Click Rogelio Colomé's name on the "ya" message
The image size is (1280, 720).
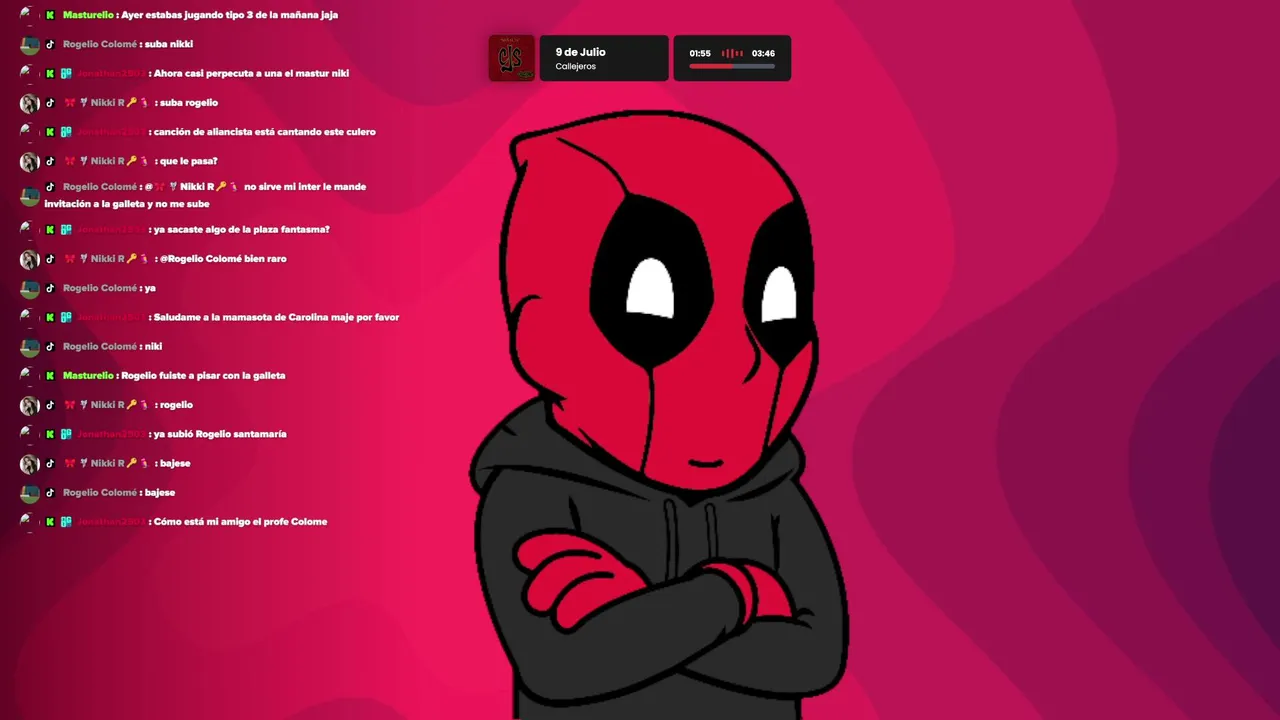(x=100, y=287)
